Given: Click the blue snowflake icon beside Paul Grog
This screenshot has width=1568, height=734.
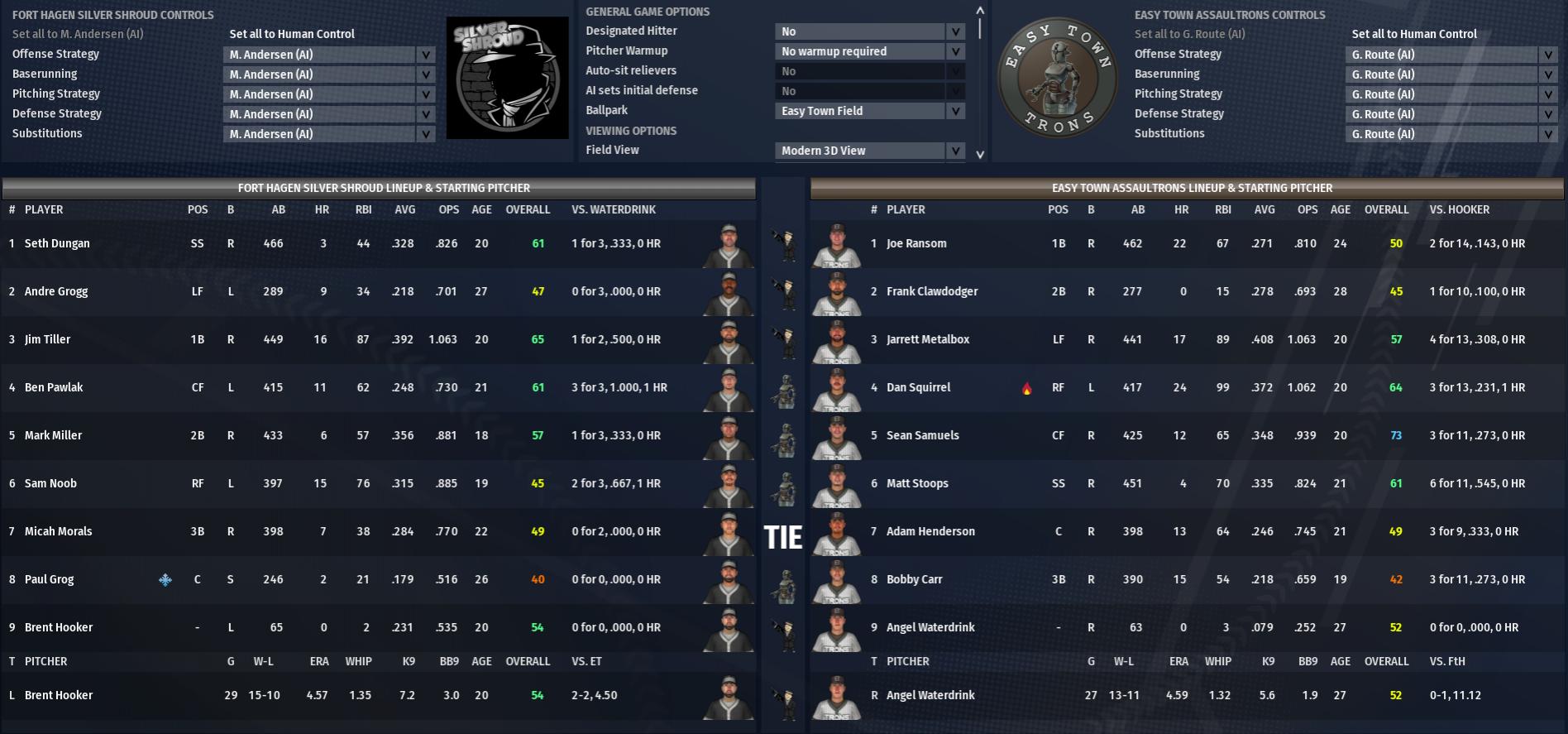Looking at the screenshot, I should pos(165,580).
